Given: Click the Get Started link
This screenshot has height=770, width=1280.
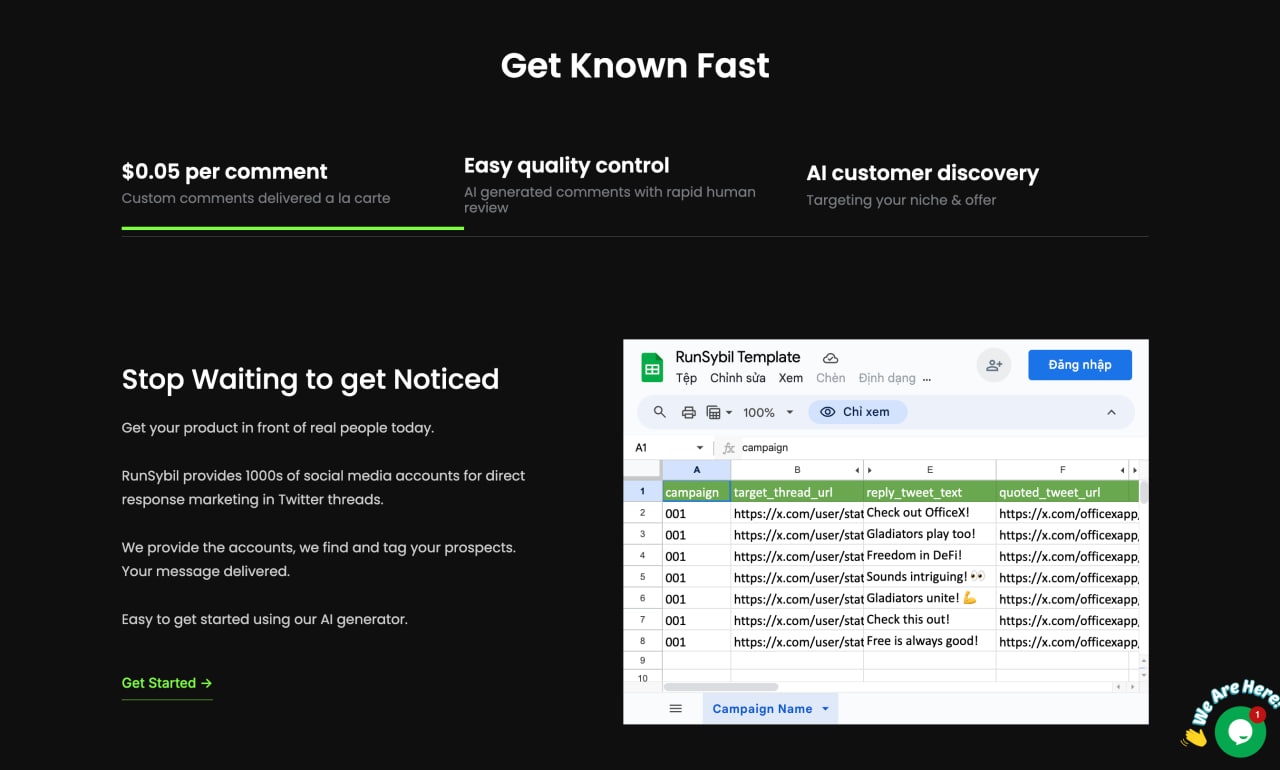Looking at the screenshot, I should coord(167,683).
